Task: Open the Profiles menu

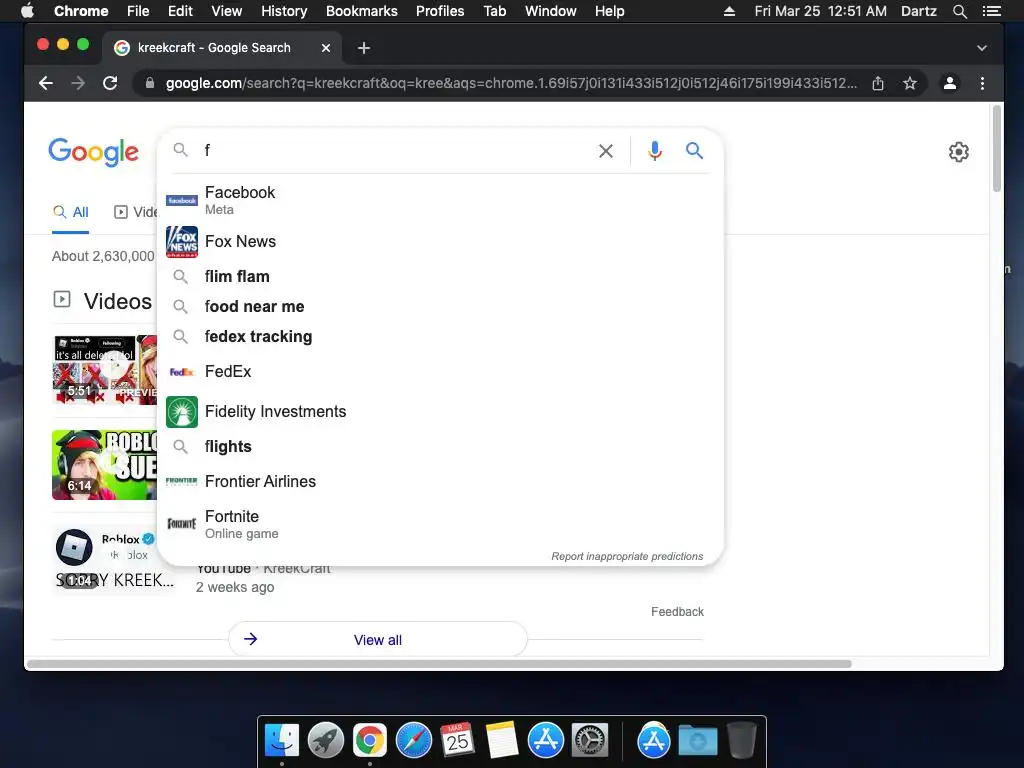Action: [440, 11]
